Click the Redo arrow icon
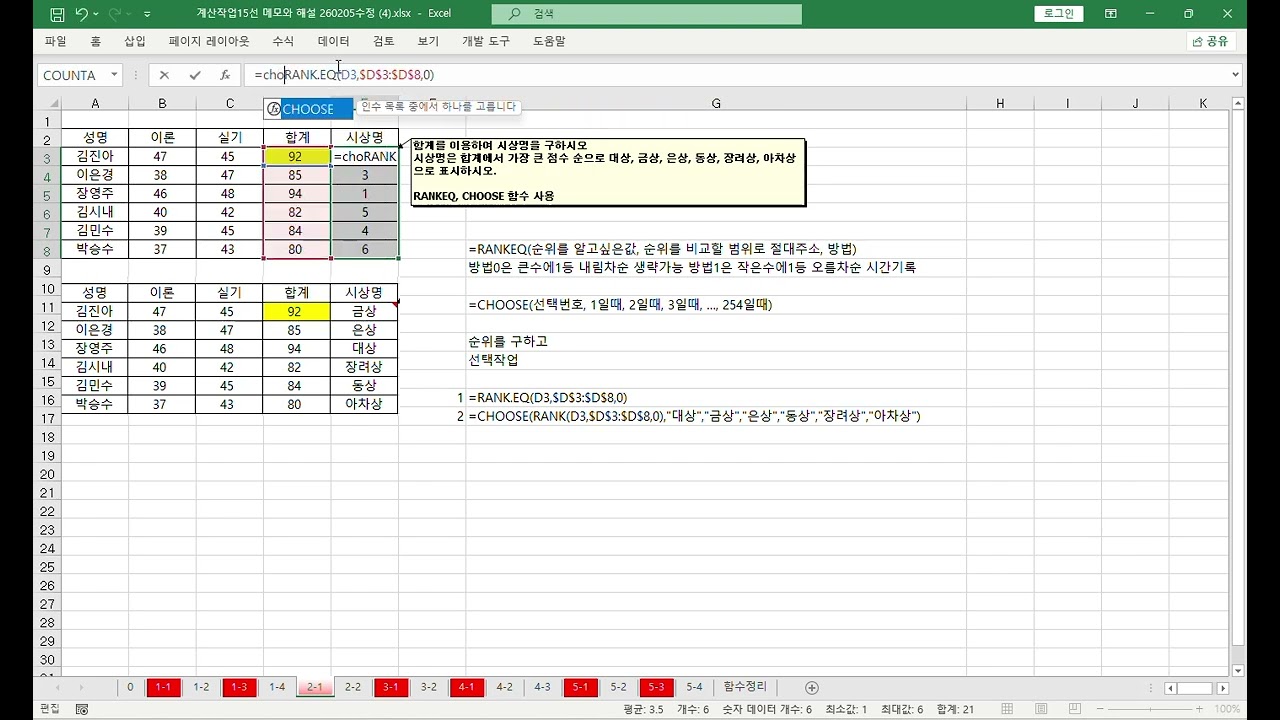The width and height of the screenshot is (1280, 720). pos(113,14)
